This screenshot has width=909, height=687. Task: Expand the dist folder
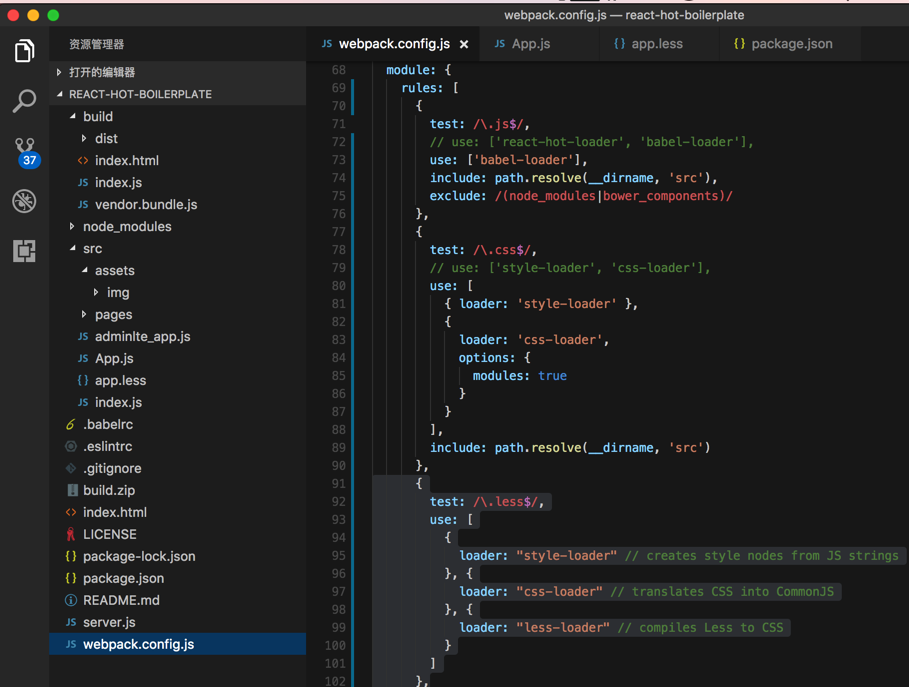pos(106,139)
